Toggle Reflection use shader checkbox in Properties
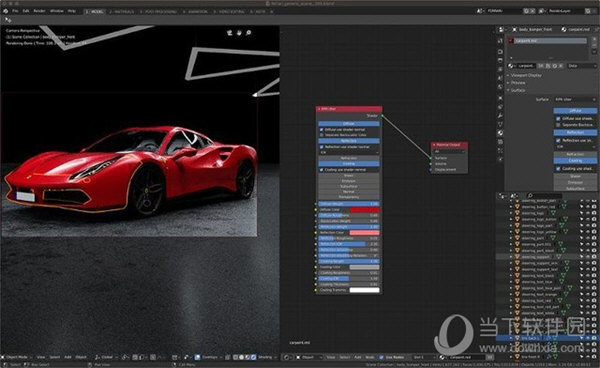Viewport: 600px width, 368px height. pyautogui.click(x=558, y=140)
